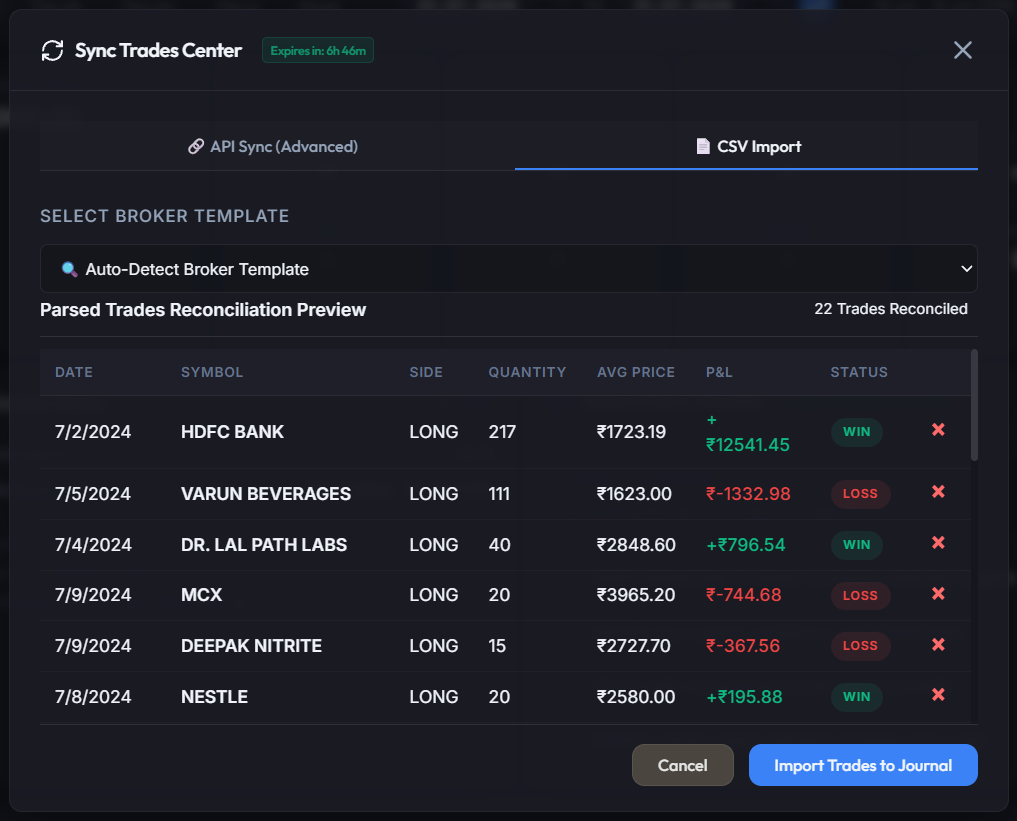Click the LOSS badge for DEEPAK NITRITE

861,646
